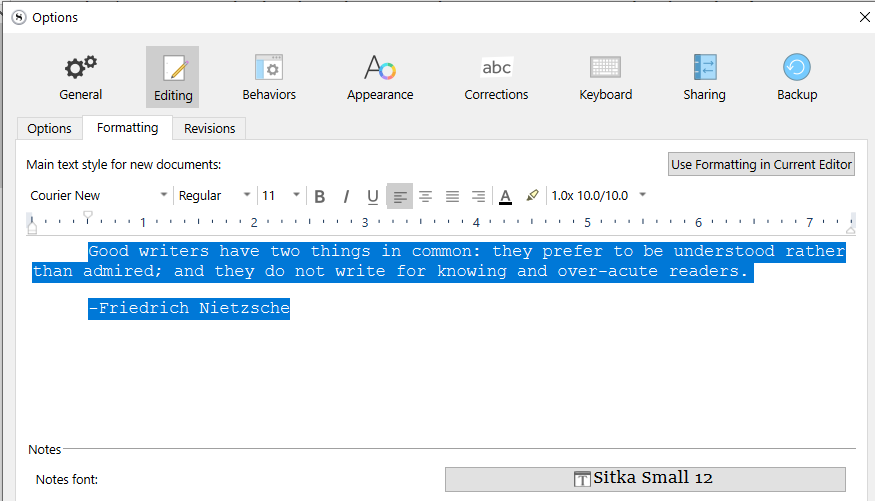The height and width of the screenshot is (501, 875).
Task: Open the Courier New font dropdown
Action: tap(99, 196)
